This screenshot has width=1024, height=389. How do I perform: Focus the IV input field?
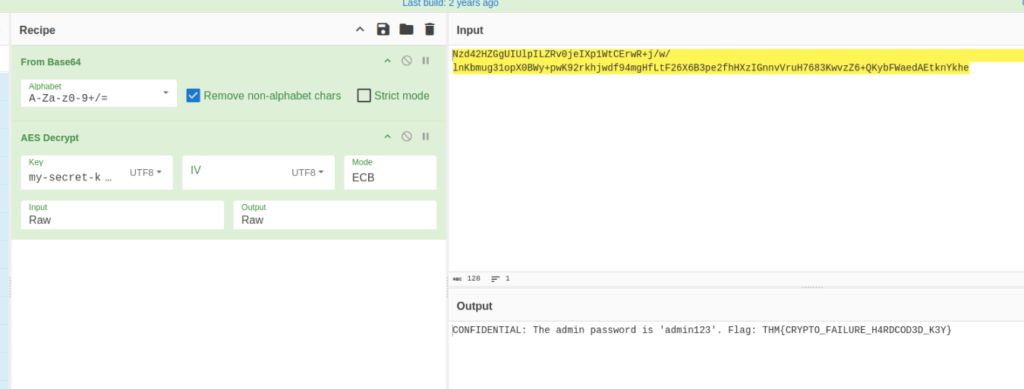pyautogui.click(x=235, y=172)
